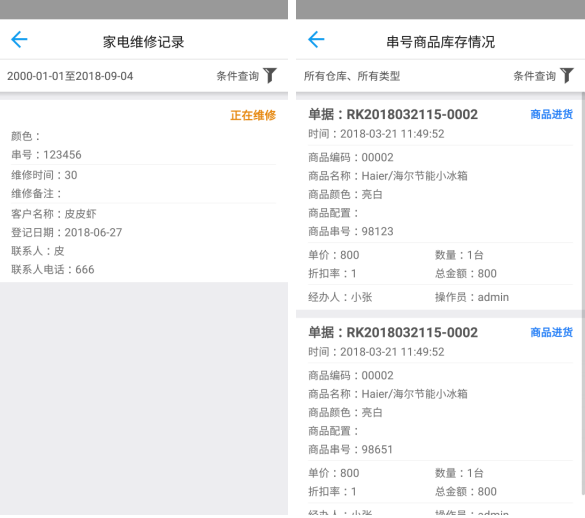Screen dimensions: 585x518
Task: Open 所有仓库、所有类型 filter summary
Action: coord(352,76)
